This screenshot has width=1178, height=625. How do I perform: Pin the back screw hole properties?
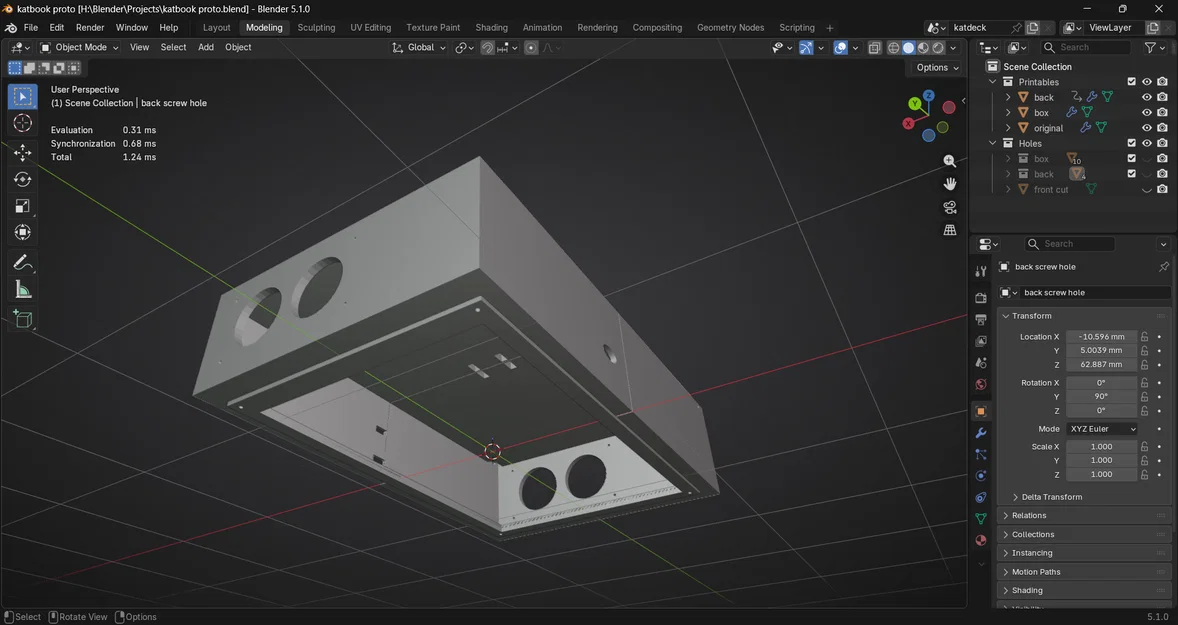[1164, 267]
